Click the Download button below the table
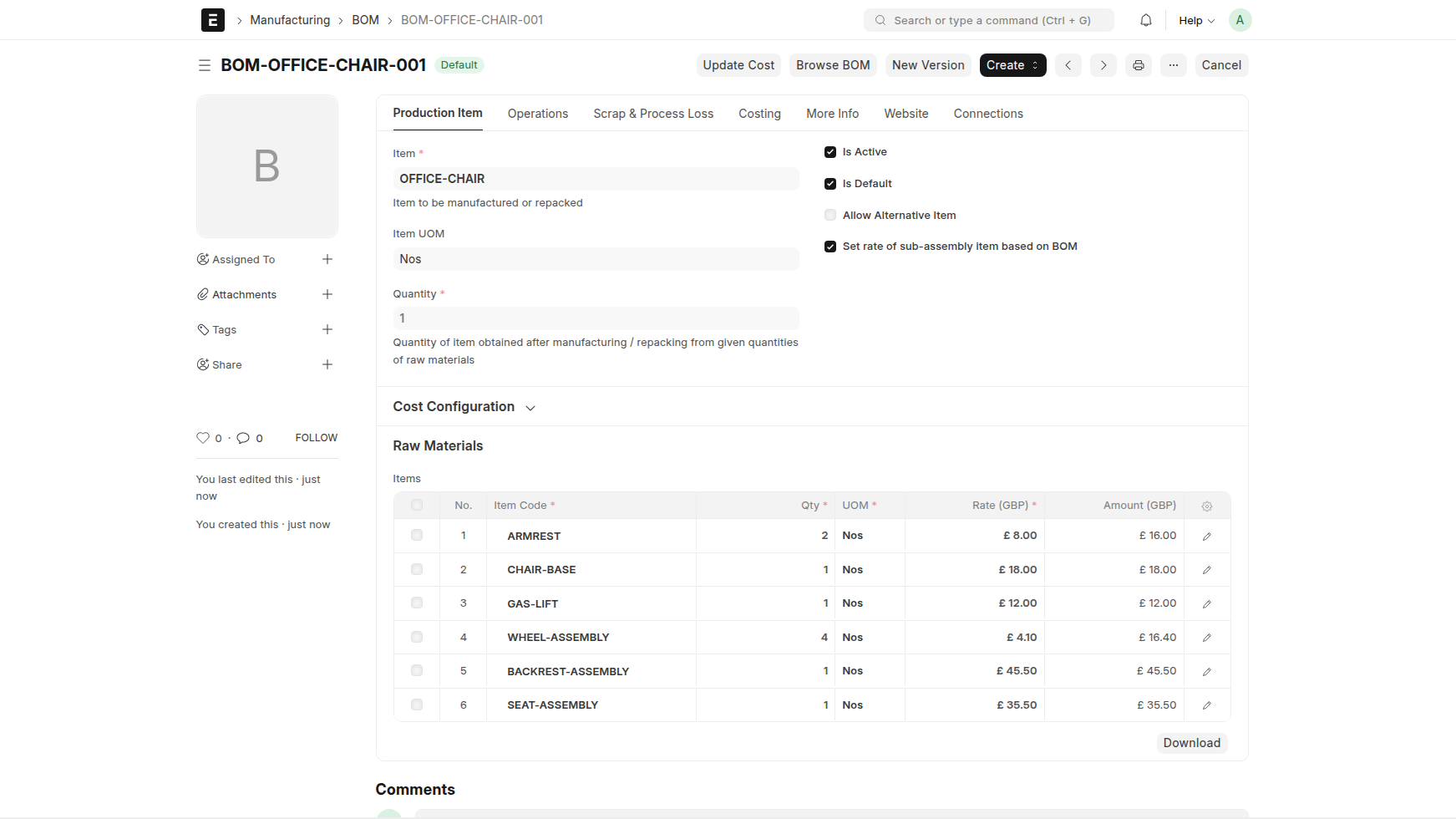Screen dimensions: 1456x819 point(1191,743)
